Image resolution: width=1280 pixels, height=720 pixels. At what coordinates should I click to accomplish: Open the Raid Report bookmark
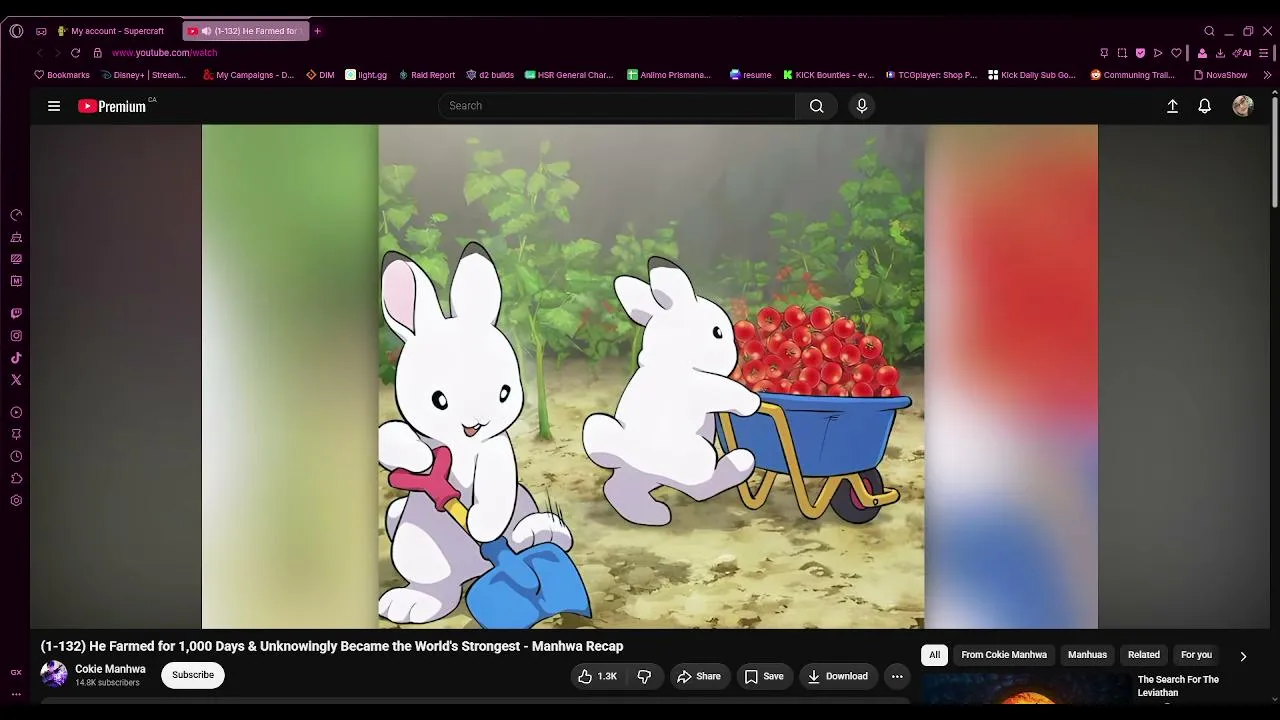coord(427,75)
